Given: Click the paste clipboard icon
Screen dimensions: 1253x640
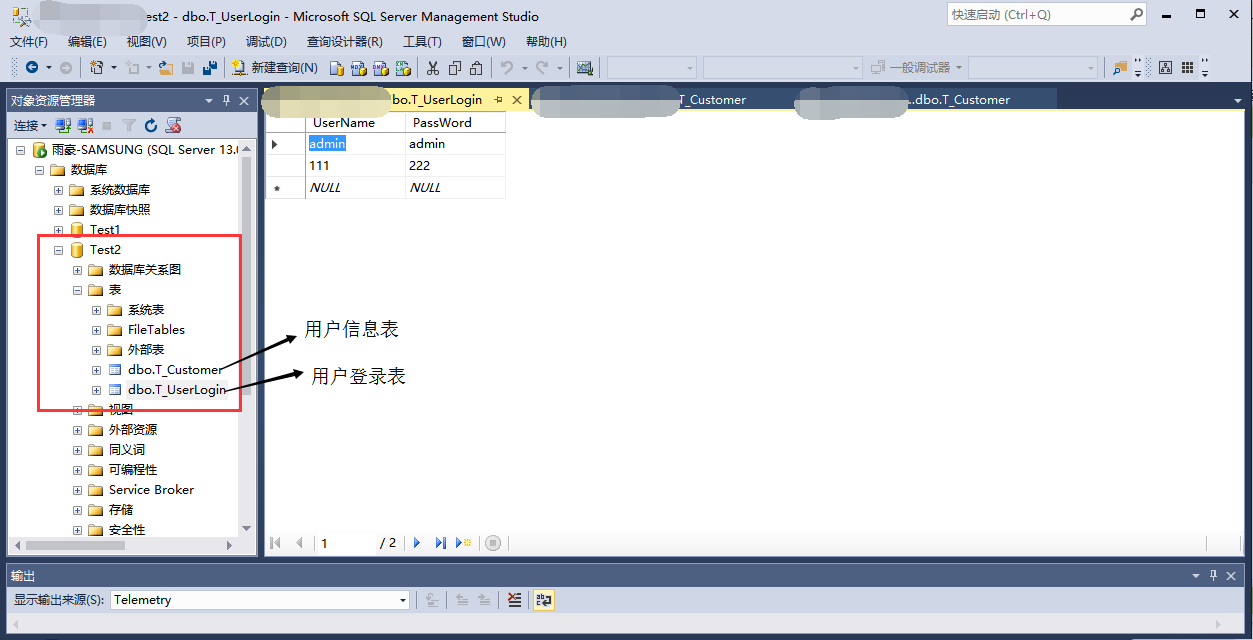Looking at the screenshot, I should 476,68.
